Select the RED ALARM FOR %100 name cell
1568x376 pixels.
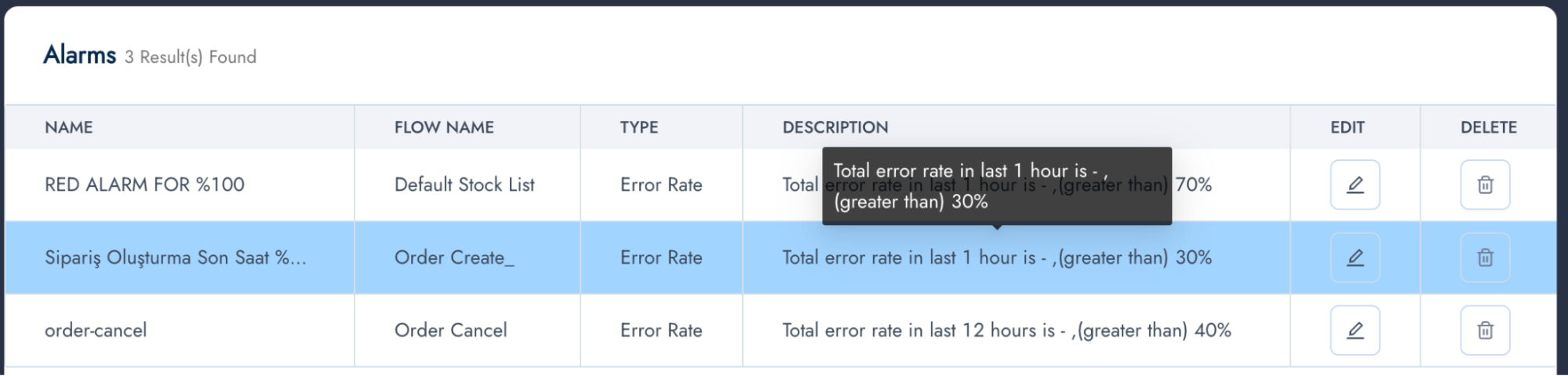144,185
